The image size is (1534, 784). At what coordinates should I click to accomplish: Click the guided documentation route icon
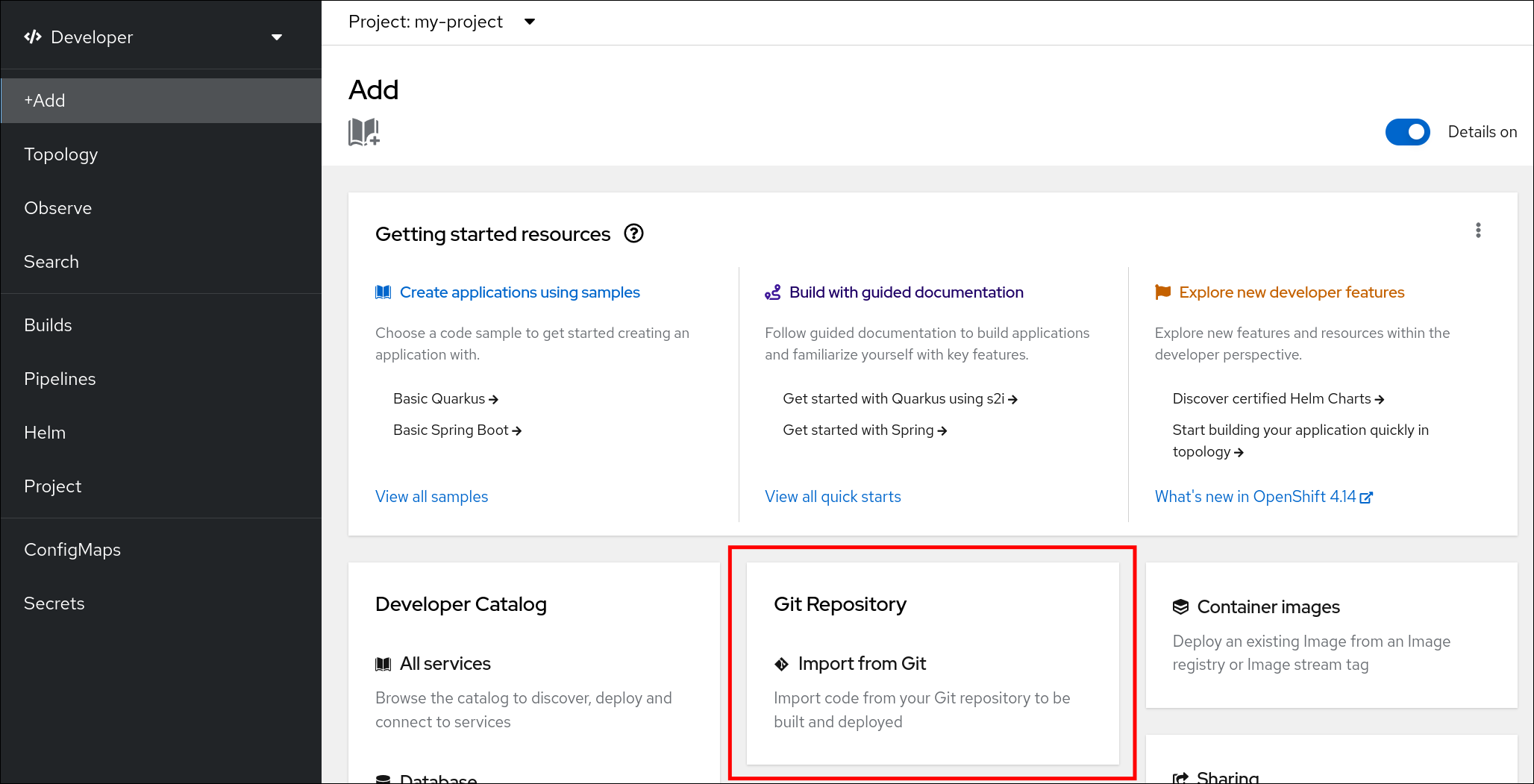point(773,292)
